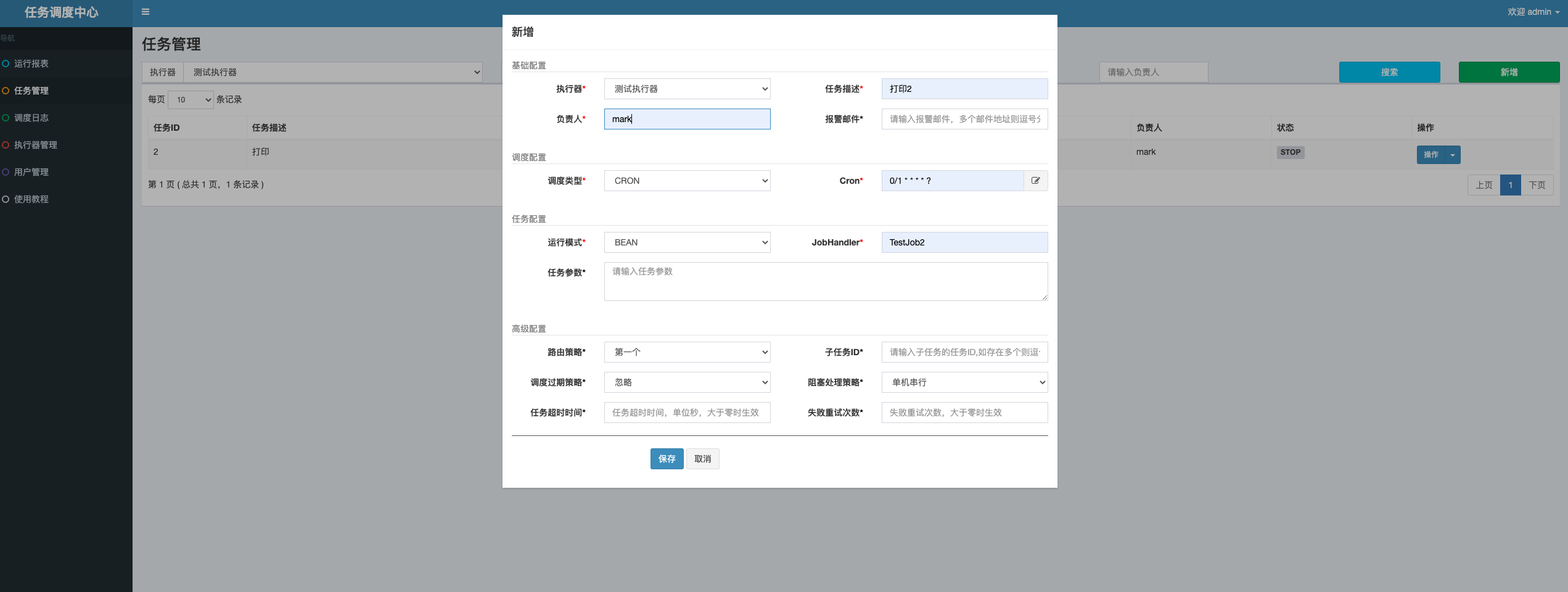Open the 阻塞处理策略 dropdown

point(964,382)
